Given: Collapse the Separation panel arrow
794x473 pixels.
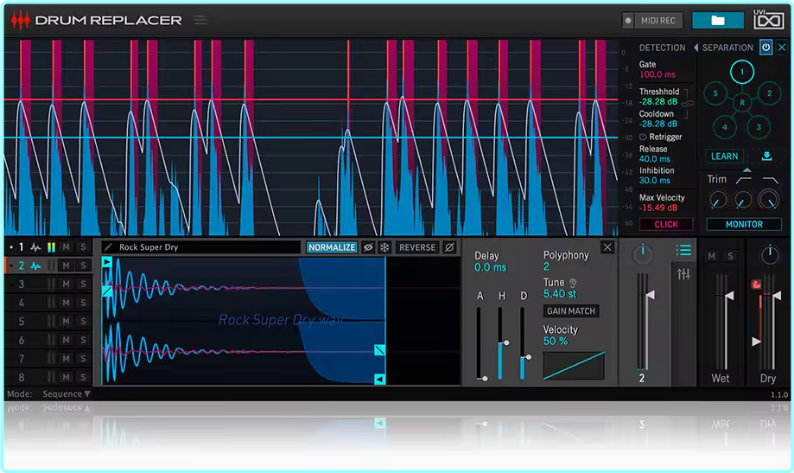Looking at the screenshot, I should coord(696,47).
